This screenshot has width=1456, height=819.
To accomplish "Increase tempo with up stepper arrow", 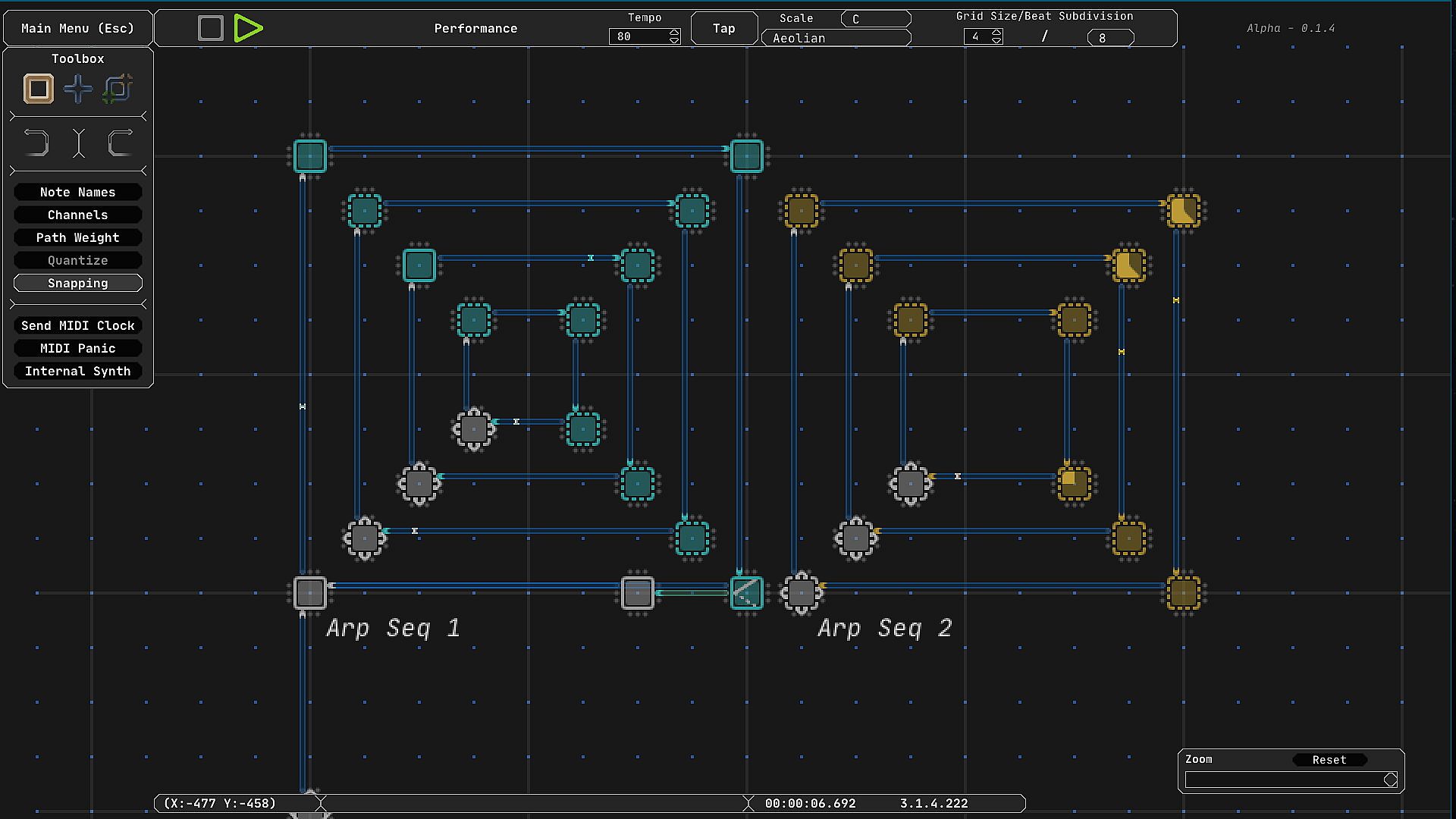I will (674, 33).
